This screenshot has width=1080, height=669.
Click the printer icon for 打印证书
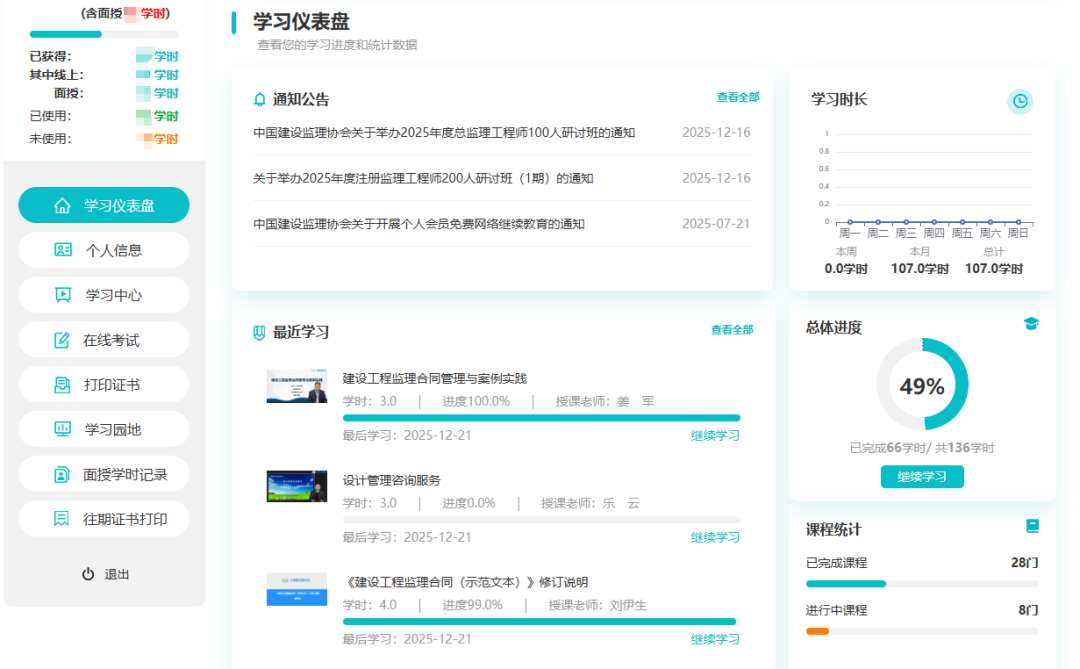tap(62, 385)
